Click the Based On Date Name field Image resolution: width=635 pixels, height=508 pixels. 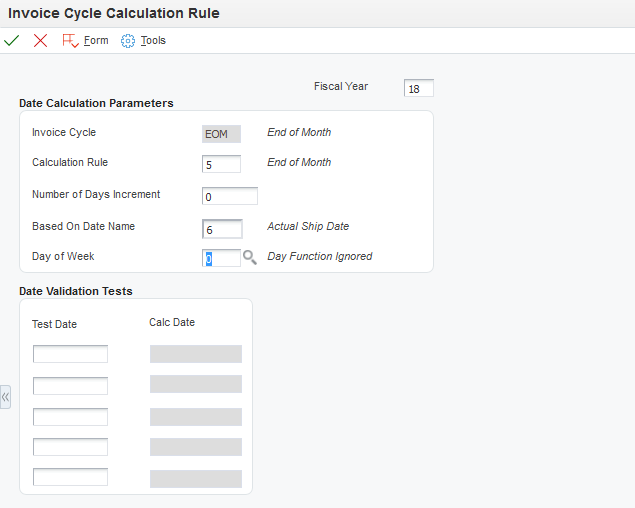(222, 229)
